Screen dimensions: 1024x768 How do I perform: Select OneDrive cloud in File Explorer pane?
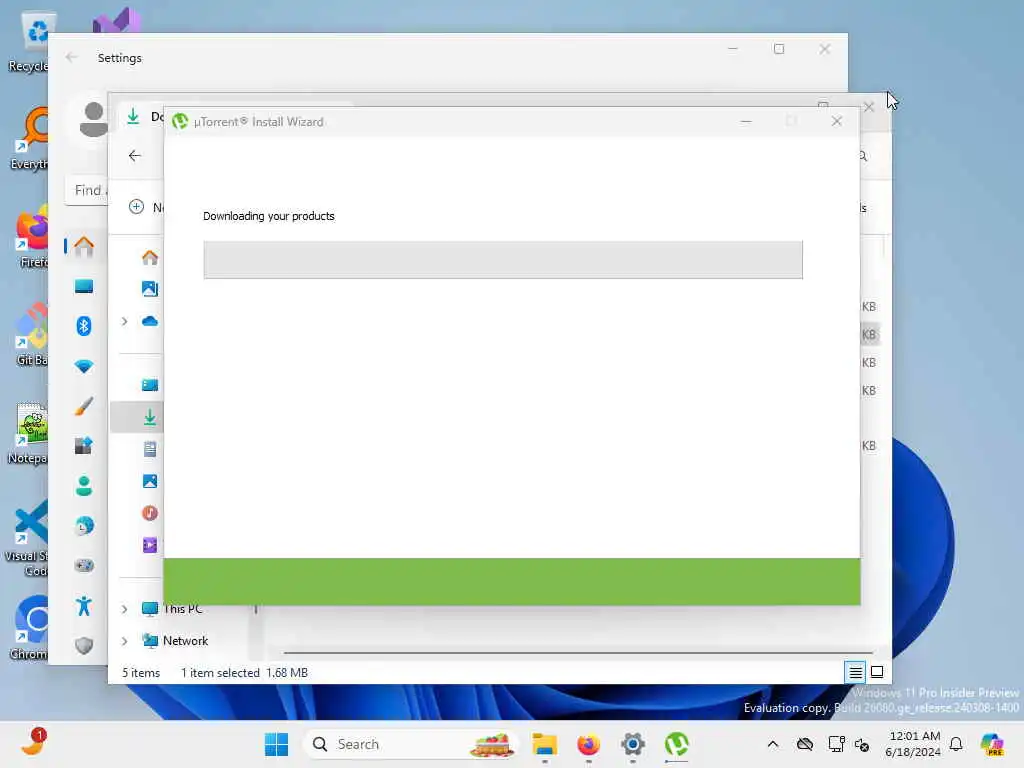(150, 321)
